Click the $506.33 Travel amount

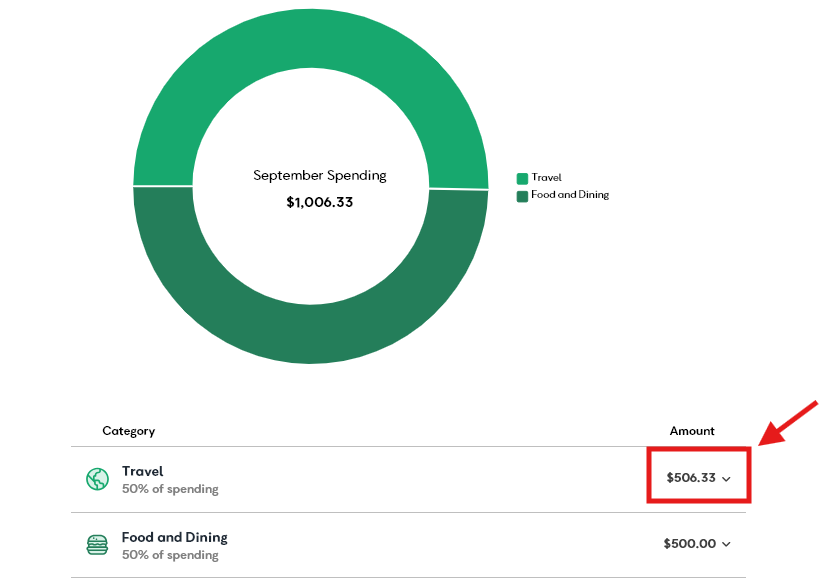(691, 478)
